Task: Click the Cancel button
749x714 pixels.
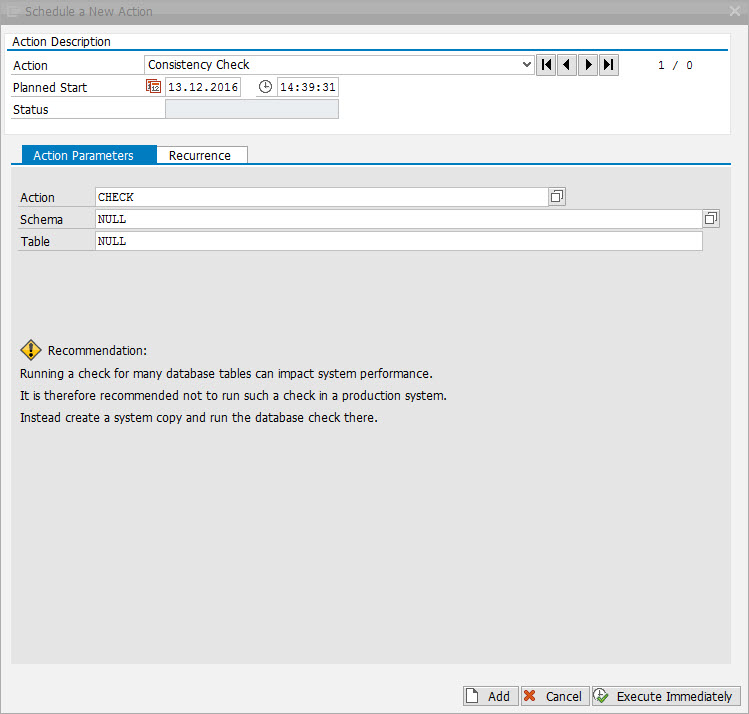Action: (555, 696)
